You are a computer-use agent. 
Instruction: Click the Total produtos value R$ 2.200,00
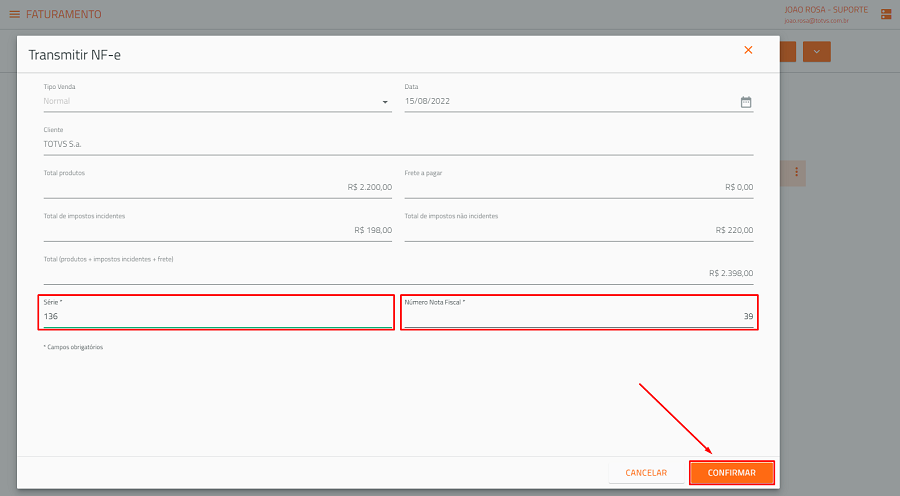pyautogui.click(x=370, y=187)
